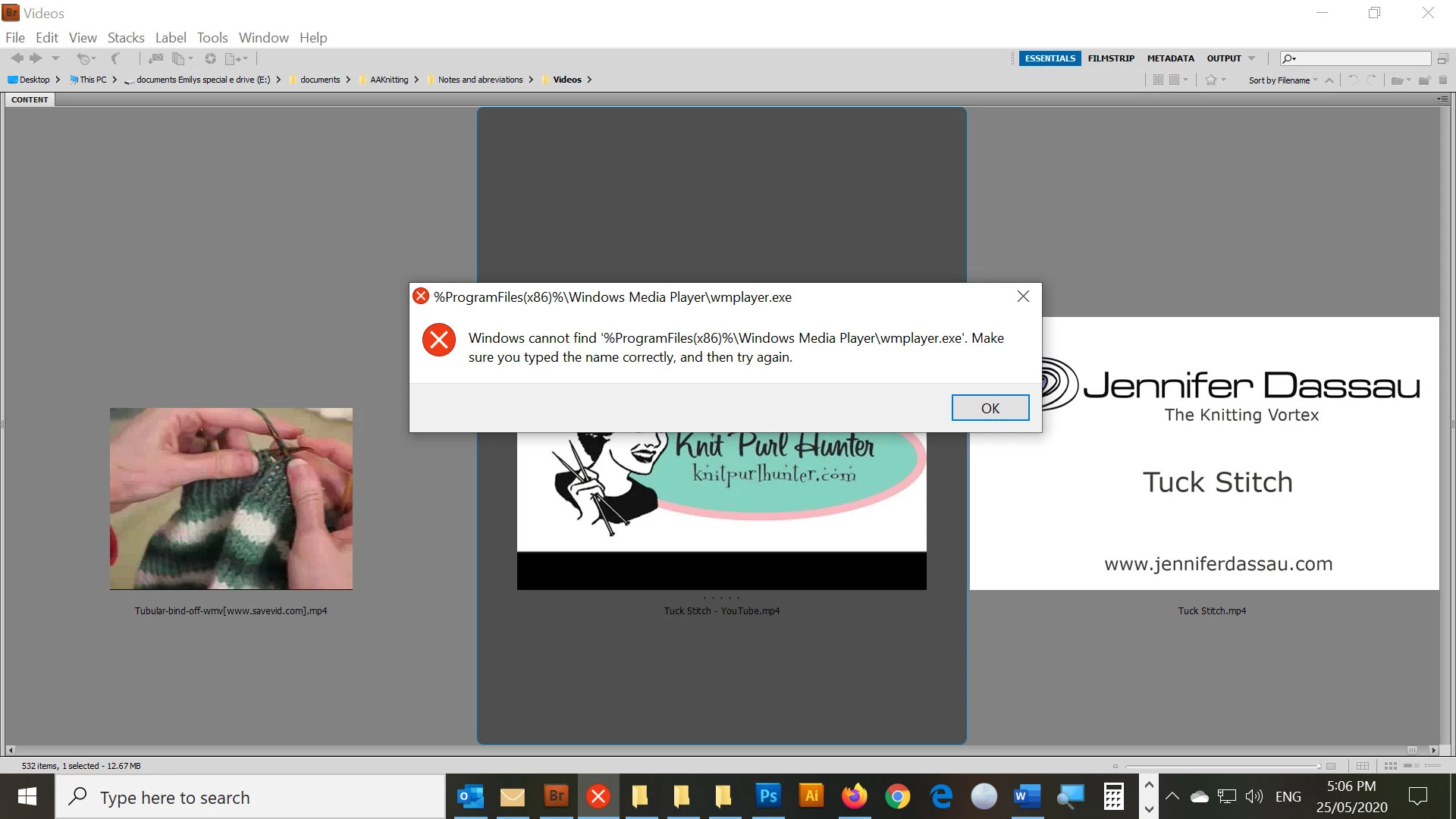Screen dimensions: 1456x819
Task: Expand the workspace switcher arrow after OUTPUT
Action: point(1251,58)
